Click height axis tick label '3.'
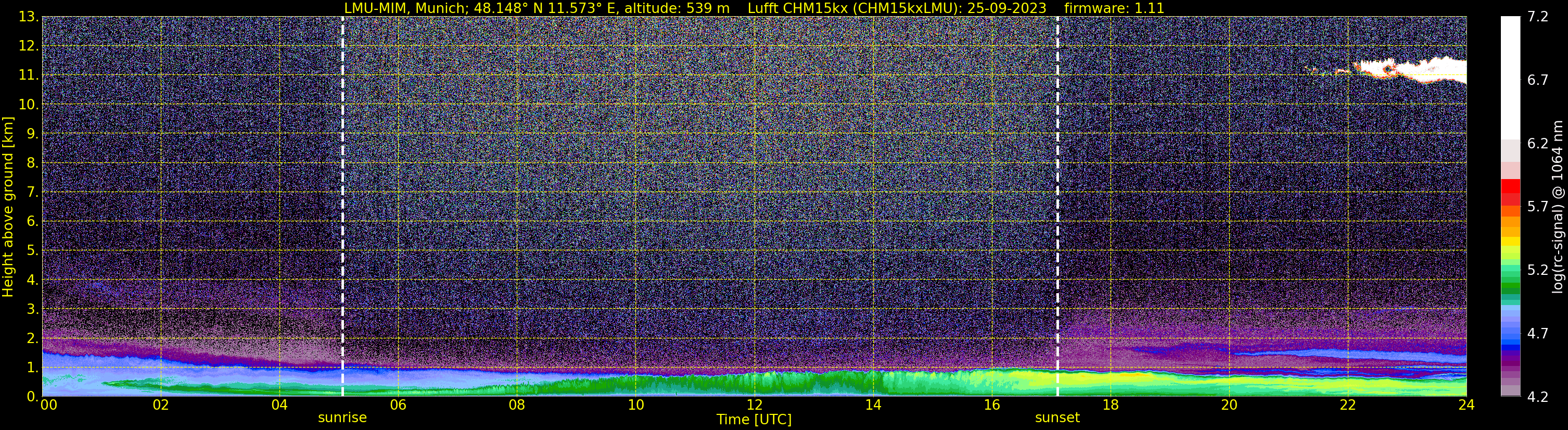1568x430 pixels. (x=32, y=309)
